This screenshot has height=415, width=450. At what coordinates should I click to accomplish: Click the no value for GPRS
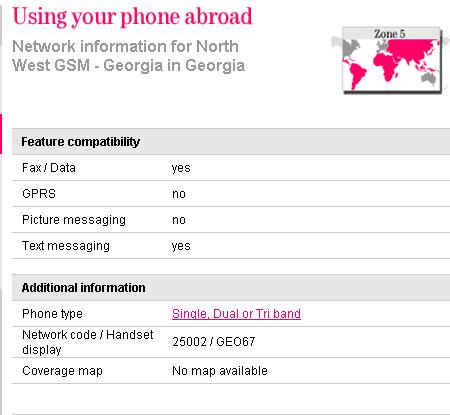[x=179, y=194]
